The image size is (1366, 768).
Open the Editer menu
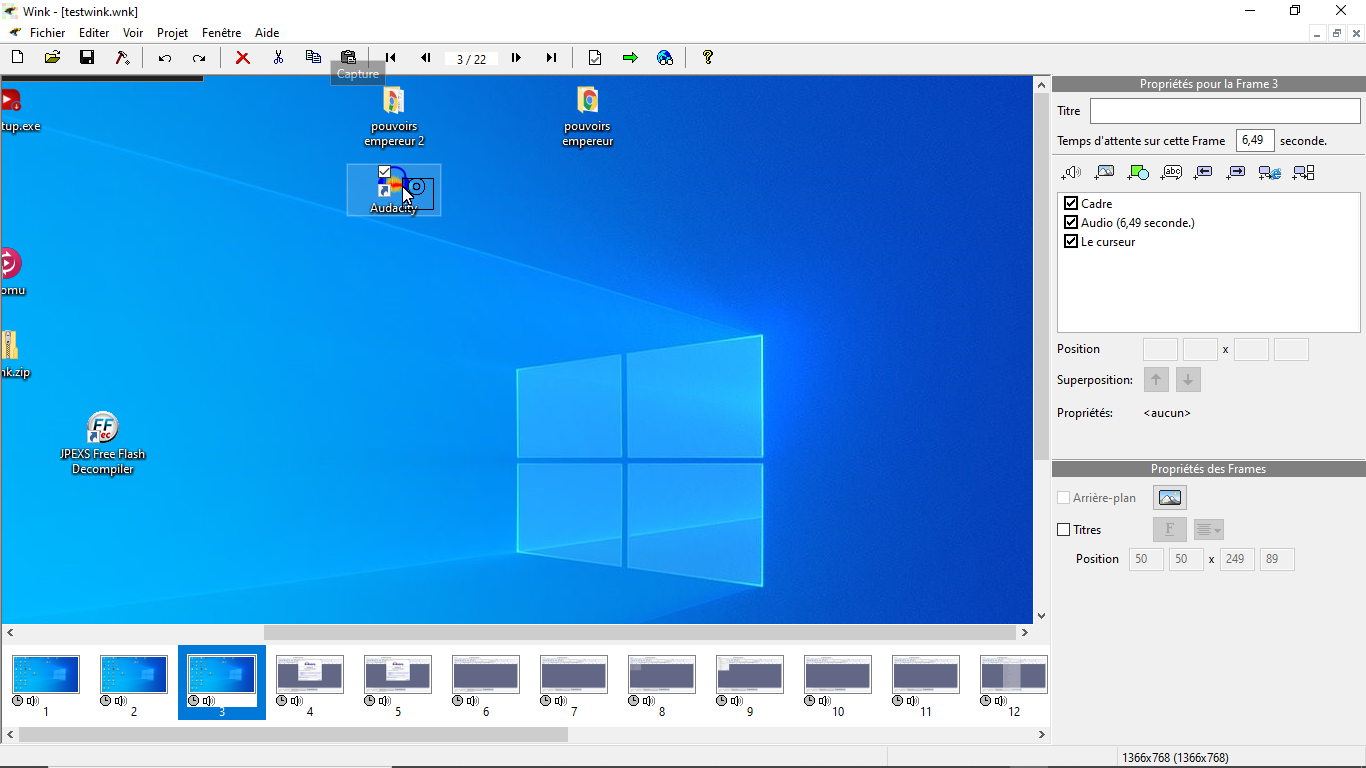(x=94, y=33)
